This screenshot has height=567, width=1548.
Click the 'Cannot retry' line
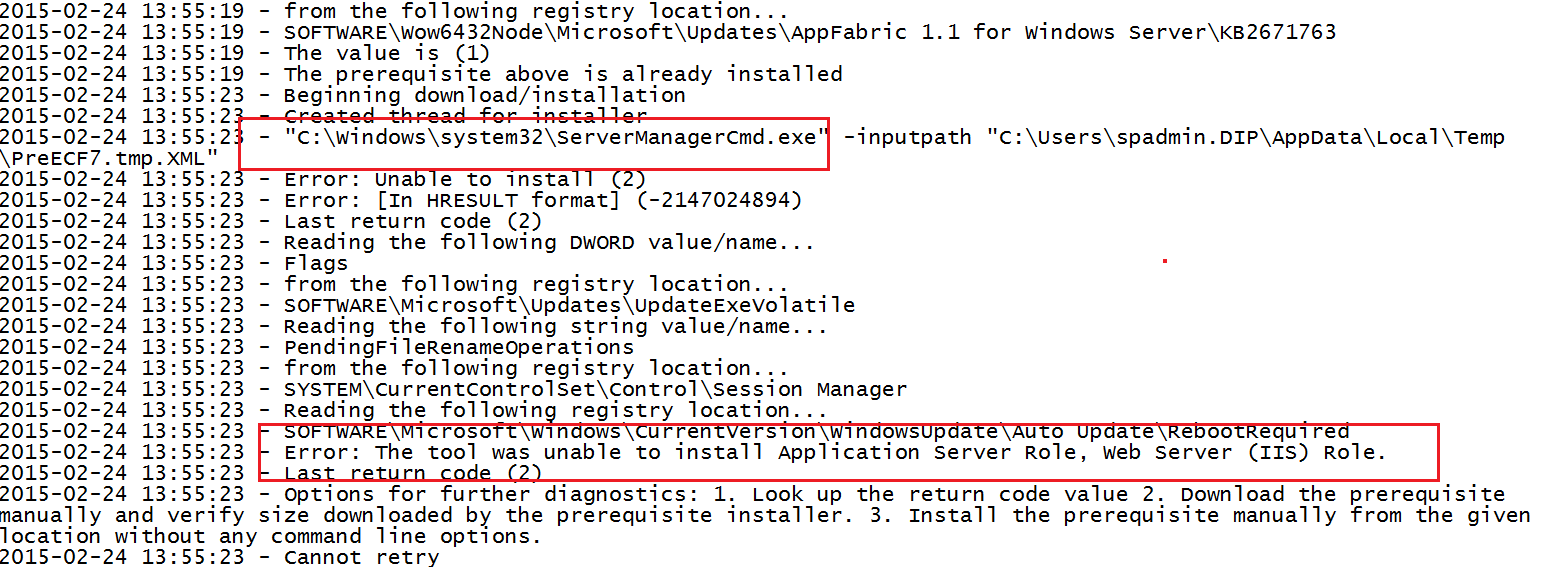point(361,557)
